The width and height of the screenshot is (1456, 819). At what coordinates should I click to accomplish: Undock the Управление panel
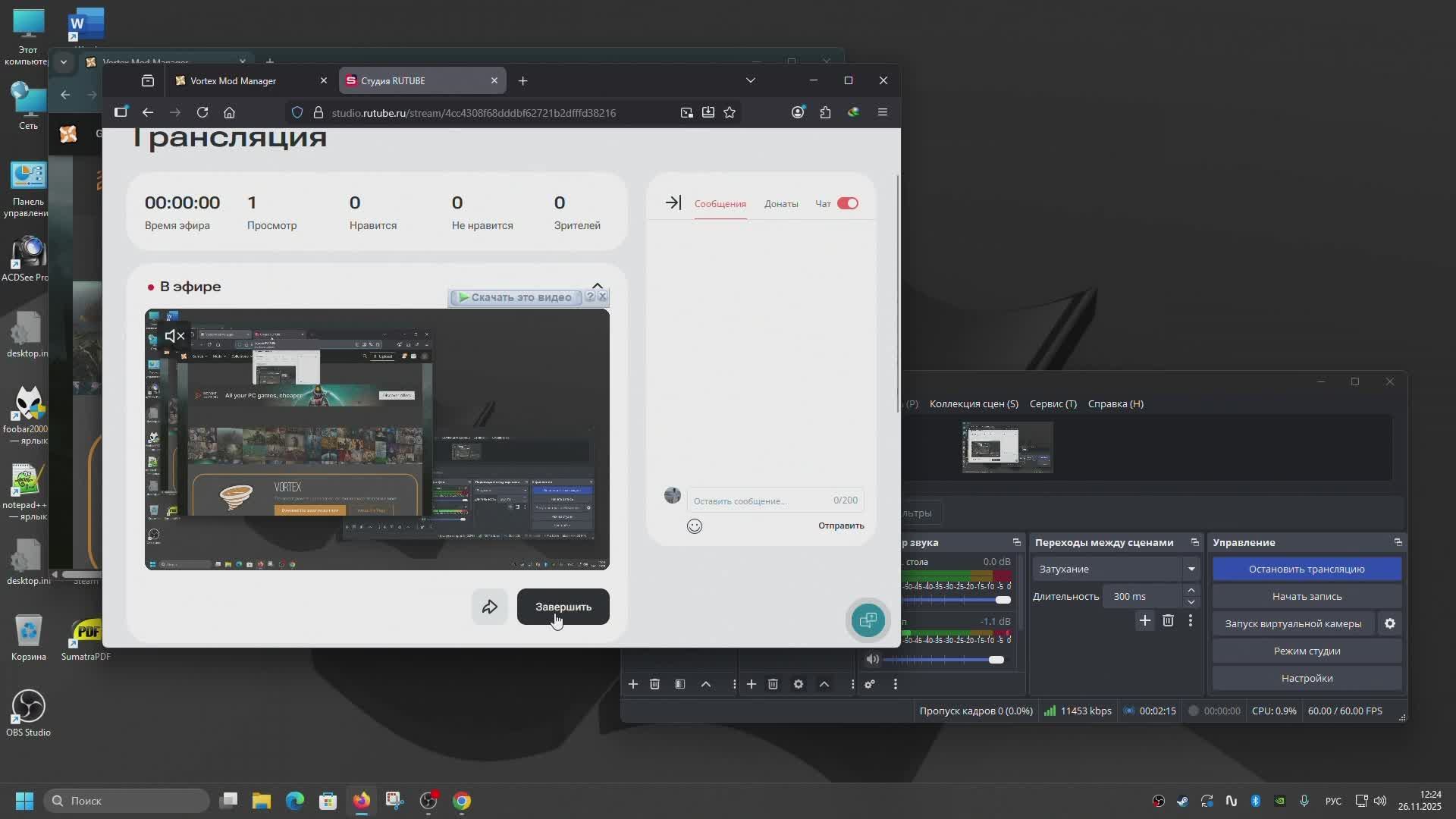[1398, 542]
